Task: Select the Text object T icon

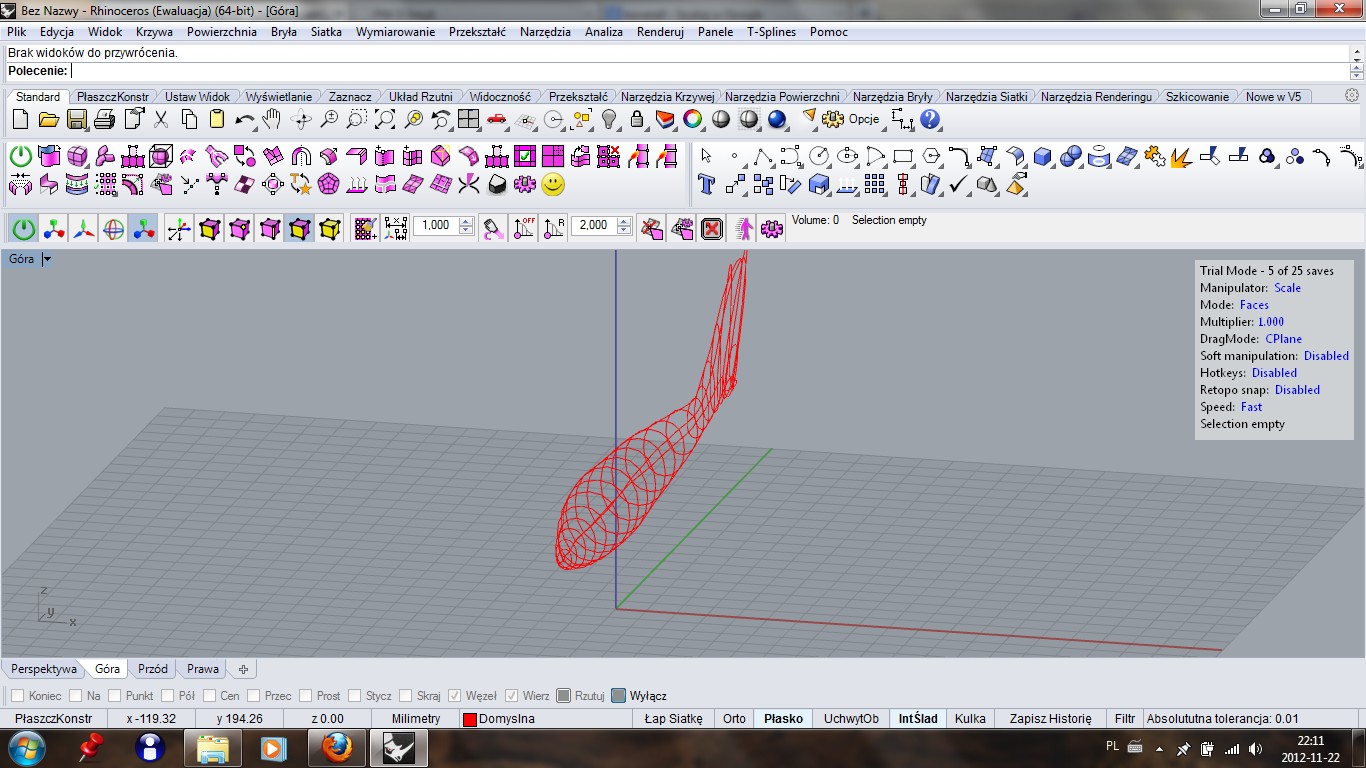Action: click(706, 184)
